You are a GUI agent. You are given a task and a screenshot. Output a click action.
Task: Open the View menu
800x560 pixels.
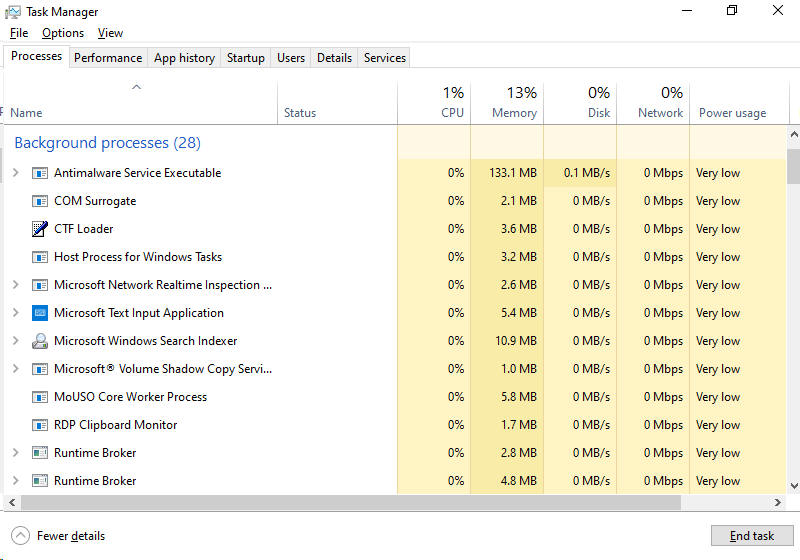click(110, 33)
